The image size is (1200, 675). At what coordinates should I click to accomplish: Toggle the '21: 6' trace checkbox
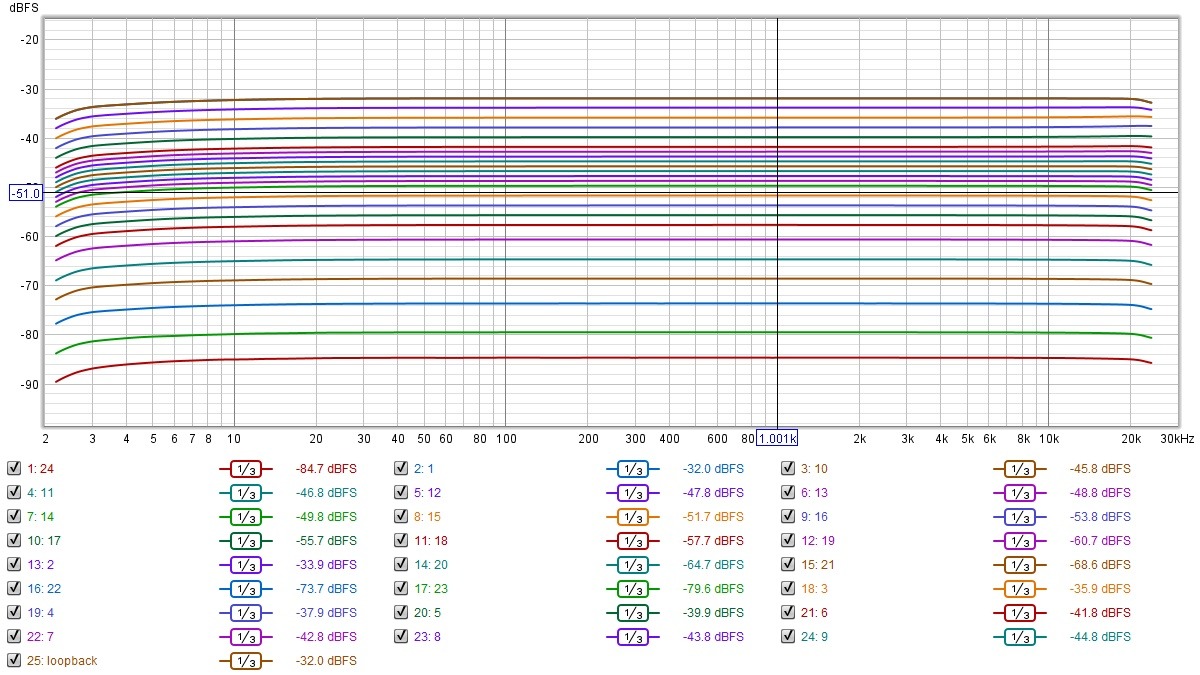coord(788,612)
